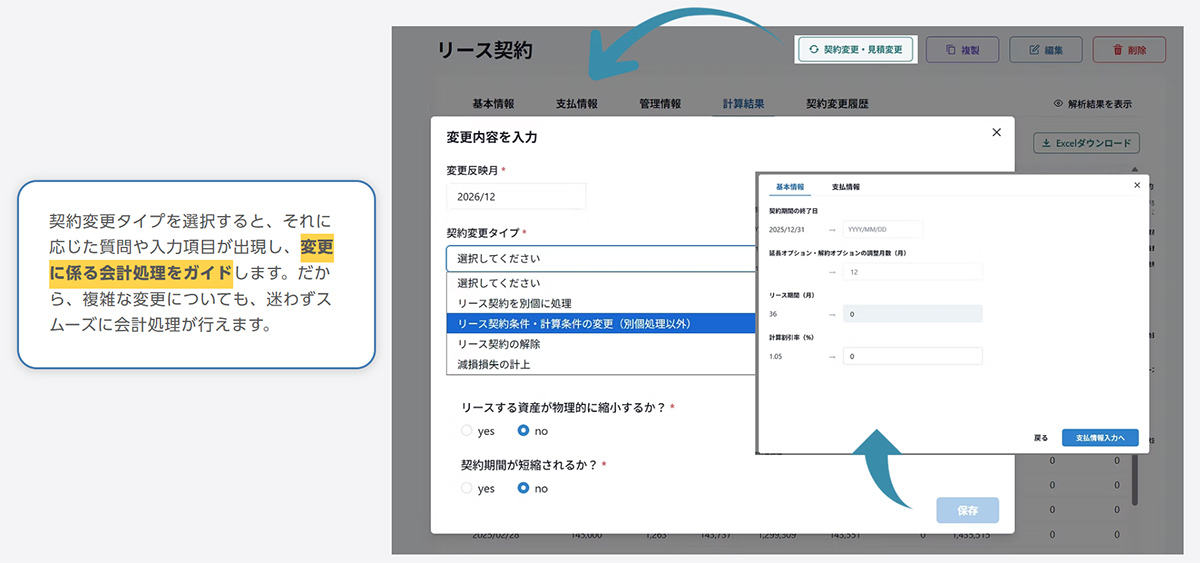Click the 支払情報入力へ button

1100,438
